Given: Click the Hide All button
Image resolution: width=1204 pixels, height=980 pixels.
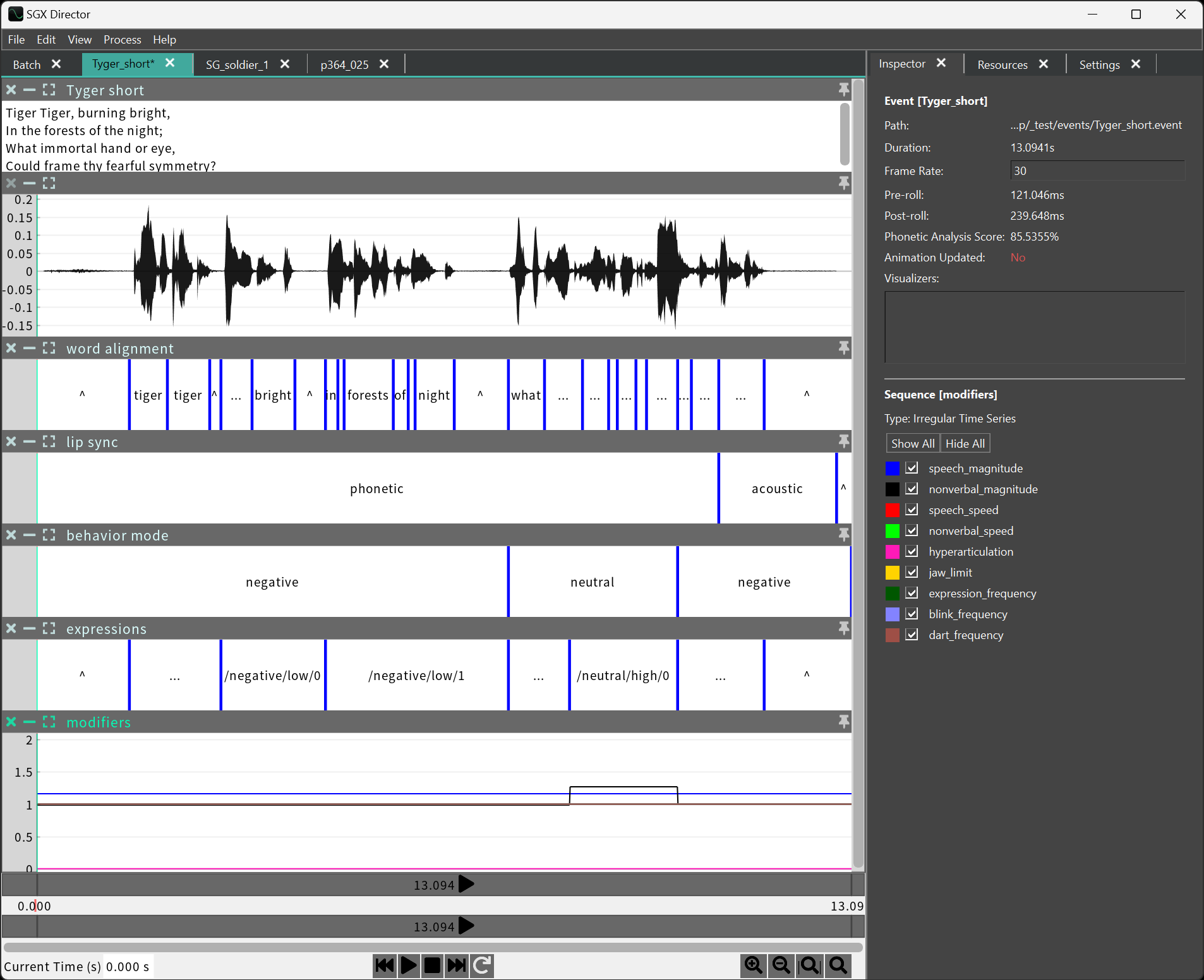Looking at the screenshot, I should (x=965, y=443).
